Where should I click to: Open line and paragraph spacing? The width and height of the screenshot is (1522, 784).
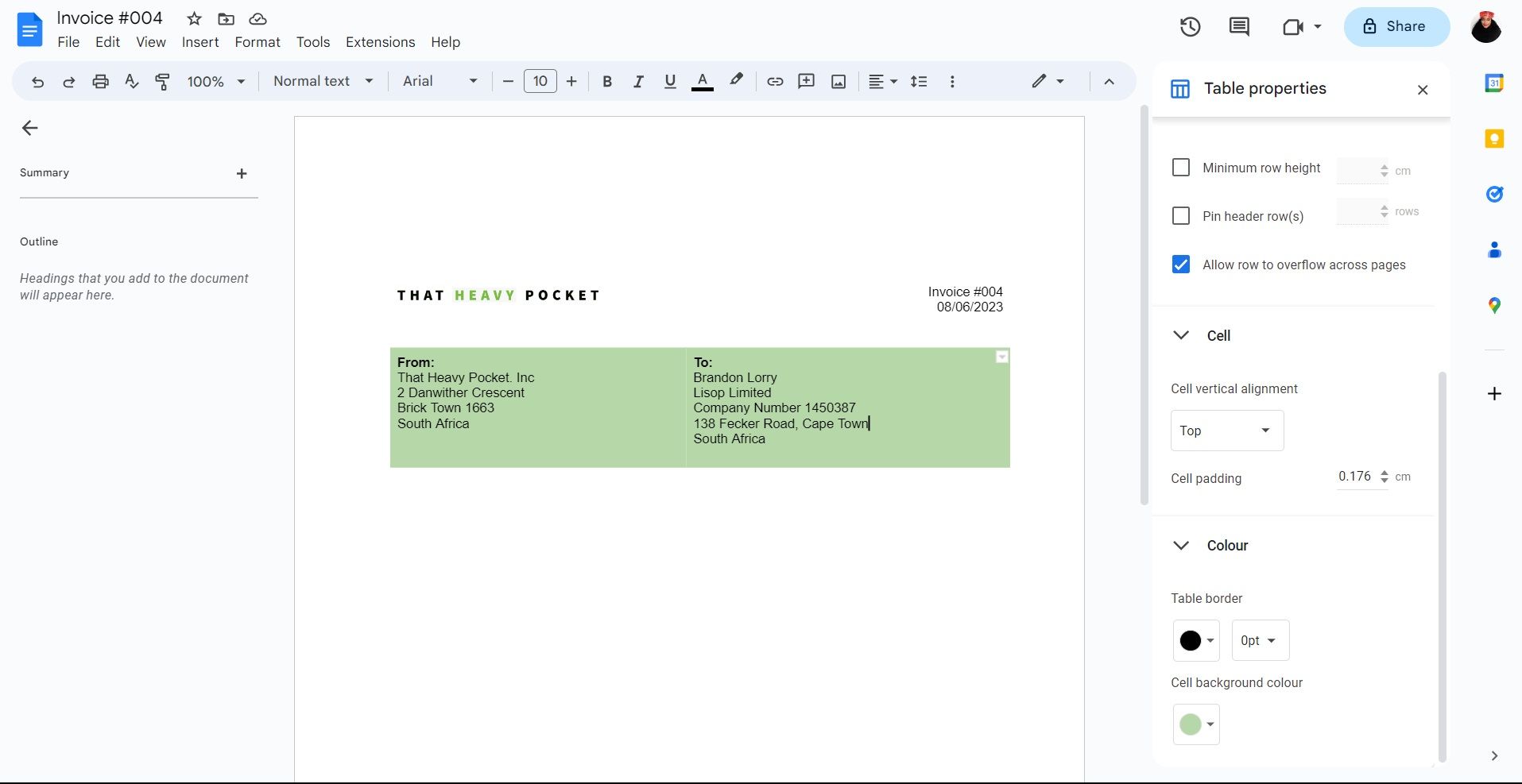pos(919,81)
